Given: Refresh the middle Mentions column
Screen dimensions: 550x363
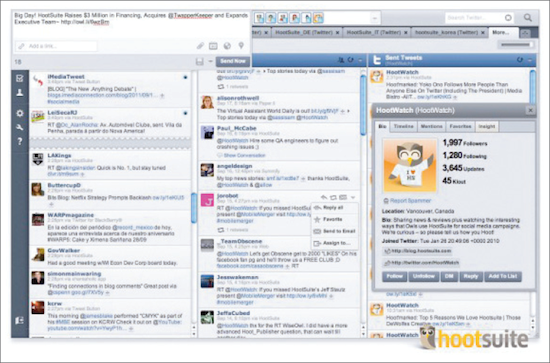Looking at the screenshot, I should coord(350,60).
